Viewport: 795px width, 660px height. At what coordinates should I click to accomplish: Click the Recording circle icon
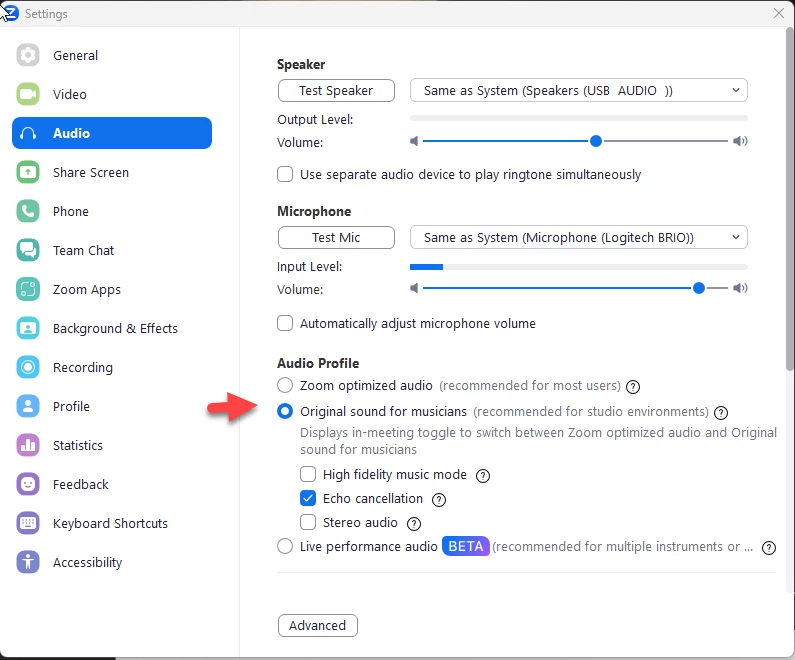(28, 368)
